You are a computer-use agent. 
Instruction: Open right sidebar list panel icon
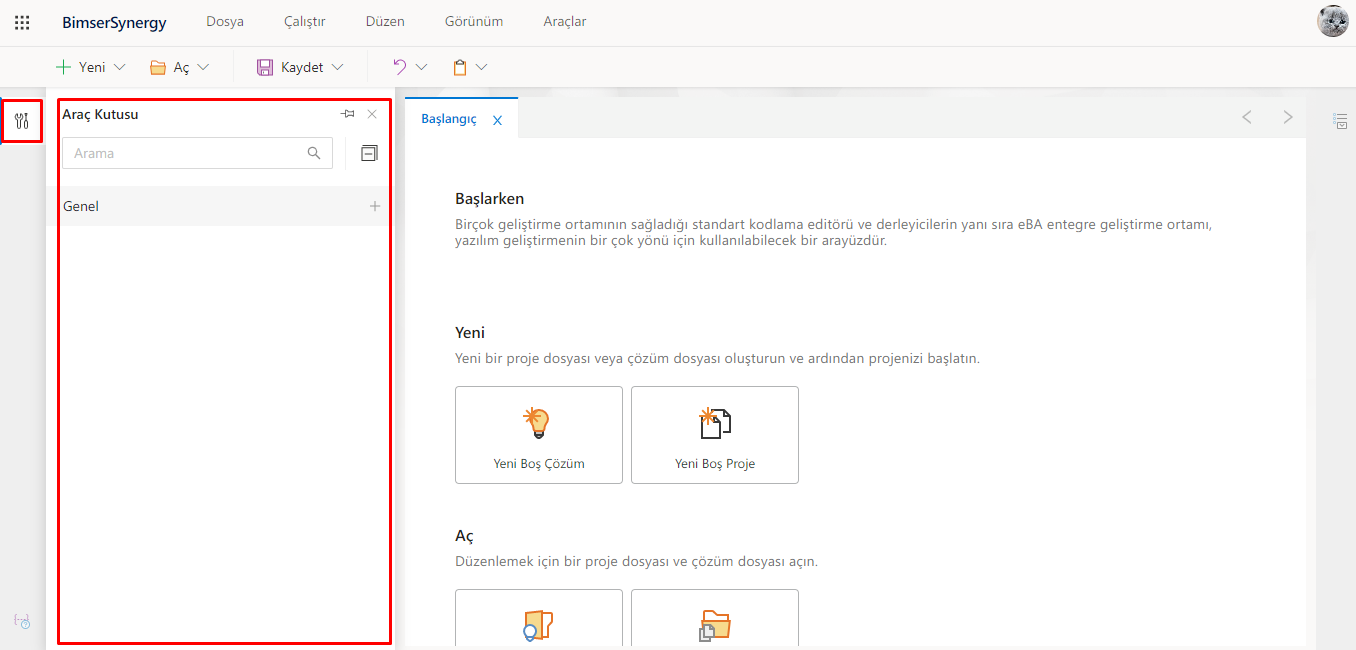point(1340,121)
